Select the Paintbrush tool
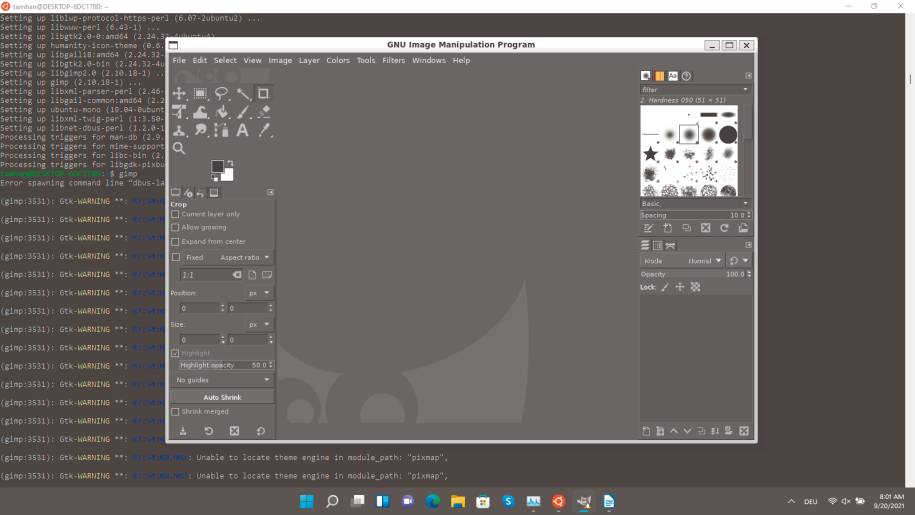Viewport: 915px width, 515px height. (x=243, y=112)
